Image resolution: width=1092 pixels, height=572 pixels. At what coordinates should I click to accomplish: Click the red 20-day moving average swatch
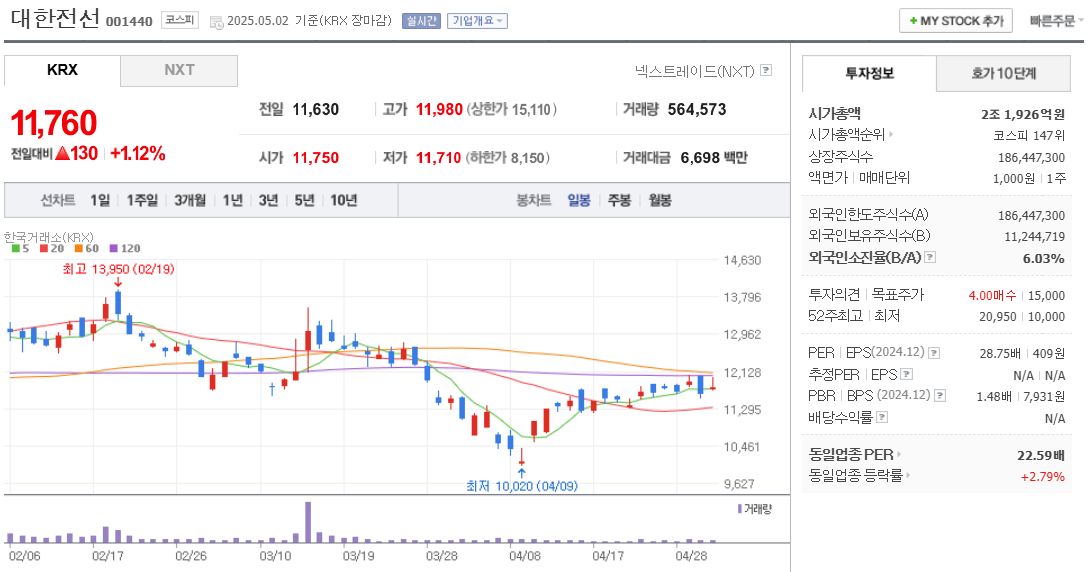tap(44, 248)
